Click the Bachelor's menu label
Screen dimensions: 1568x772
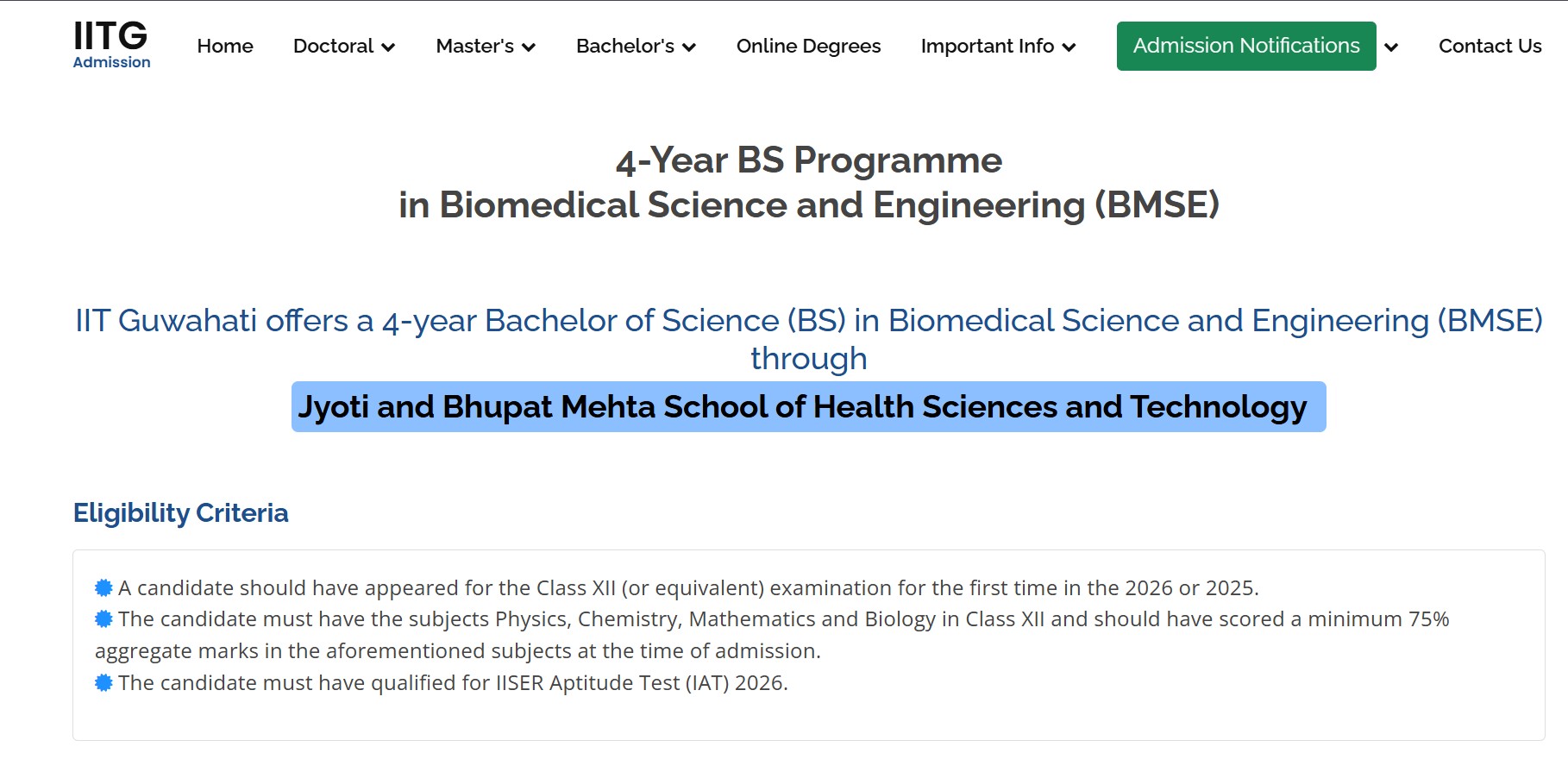tap(624, 47)
